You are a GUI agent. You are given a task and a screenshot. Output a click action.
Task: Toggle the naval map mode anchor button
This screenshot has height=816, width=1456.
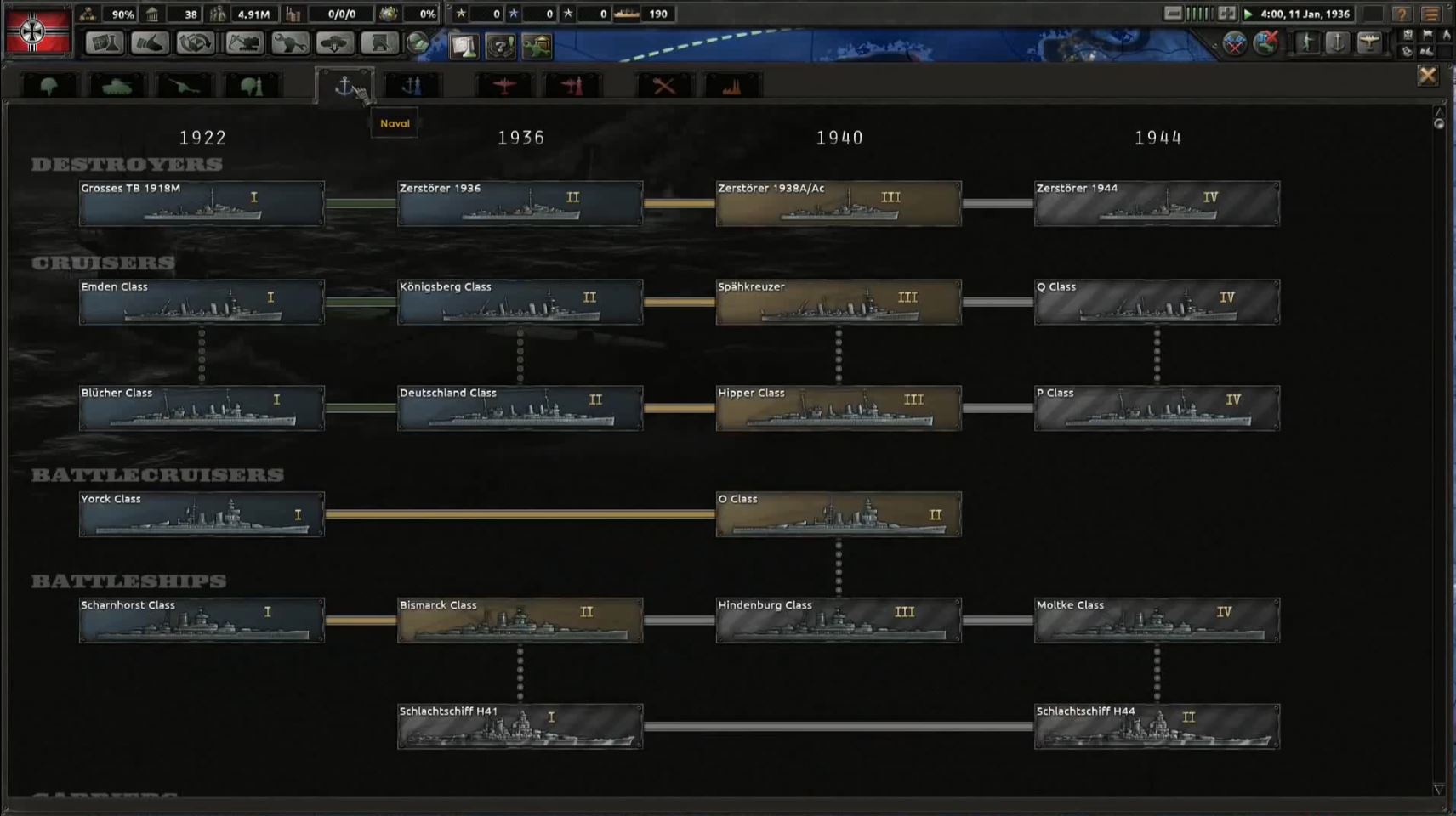click(1337, 42)
